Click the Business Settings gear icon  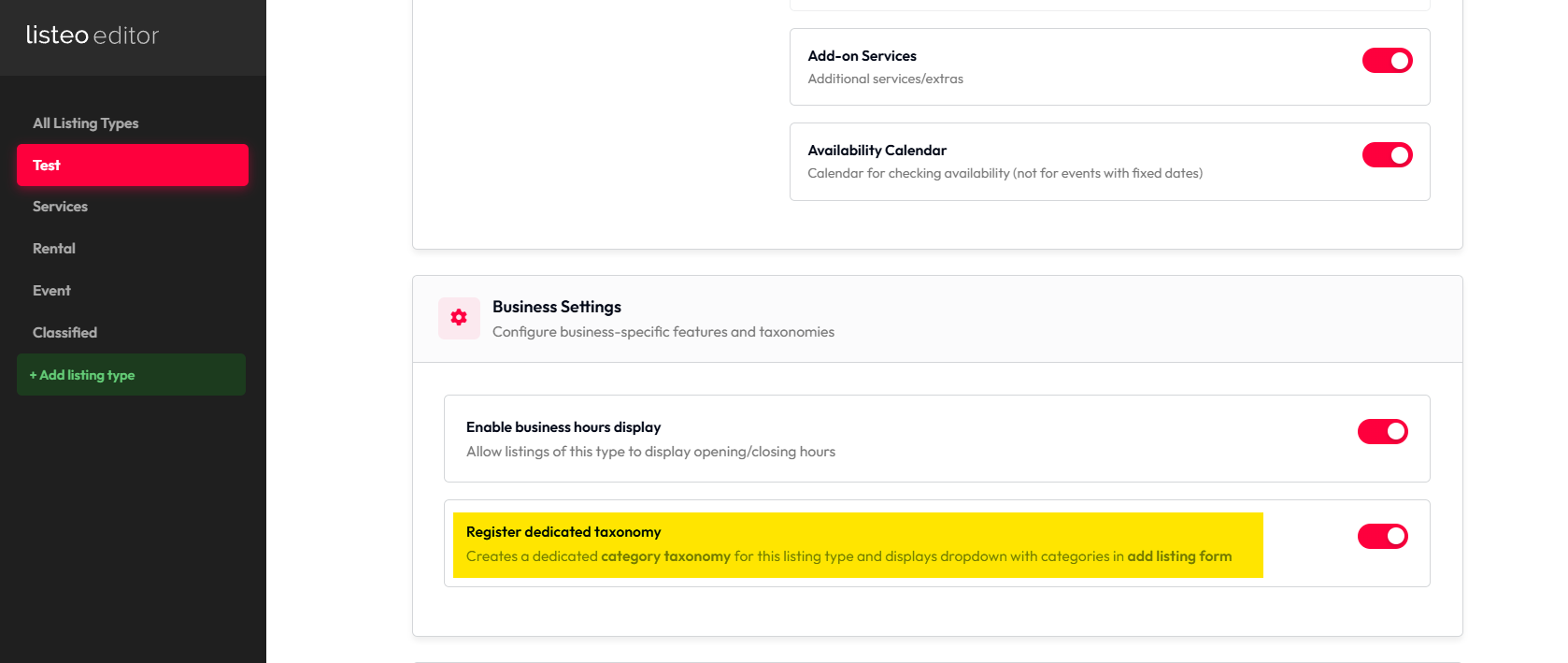[x=459, y=318]
